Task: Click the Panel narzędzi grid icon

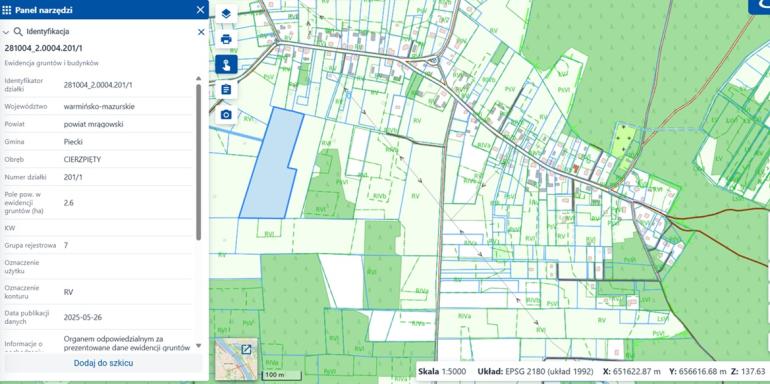Action: point(7,10)
